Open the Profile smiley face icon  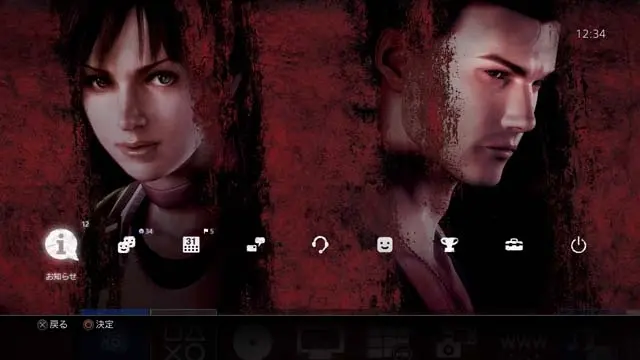pyautogui.click(x=385, y=245)
